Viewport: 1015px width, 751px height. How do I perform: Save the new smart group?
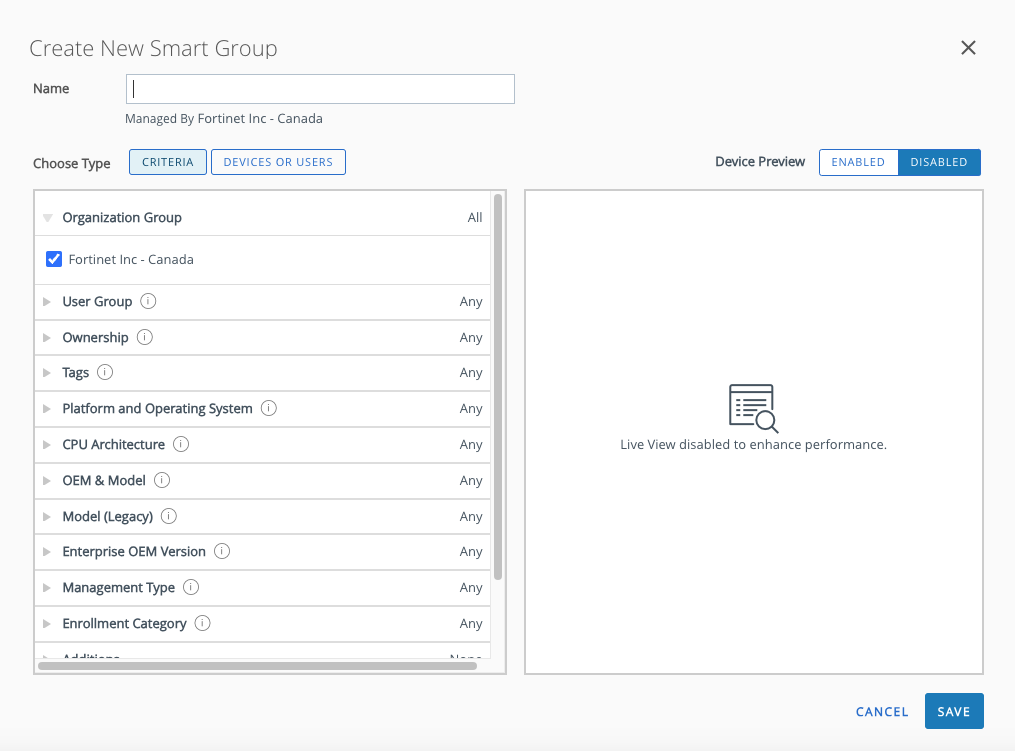[x=953, y=711]
